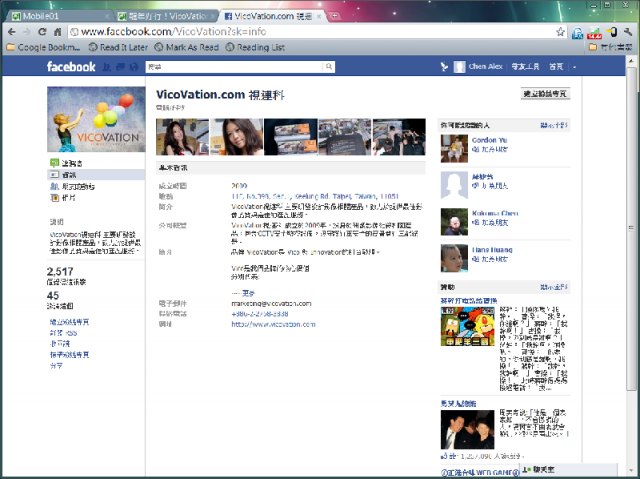
Task: Focus the Facebook search field
Action: (x=234, y=67)
